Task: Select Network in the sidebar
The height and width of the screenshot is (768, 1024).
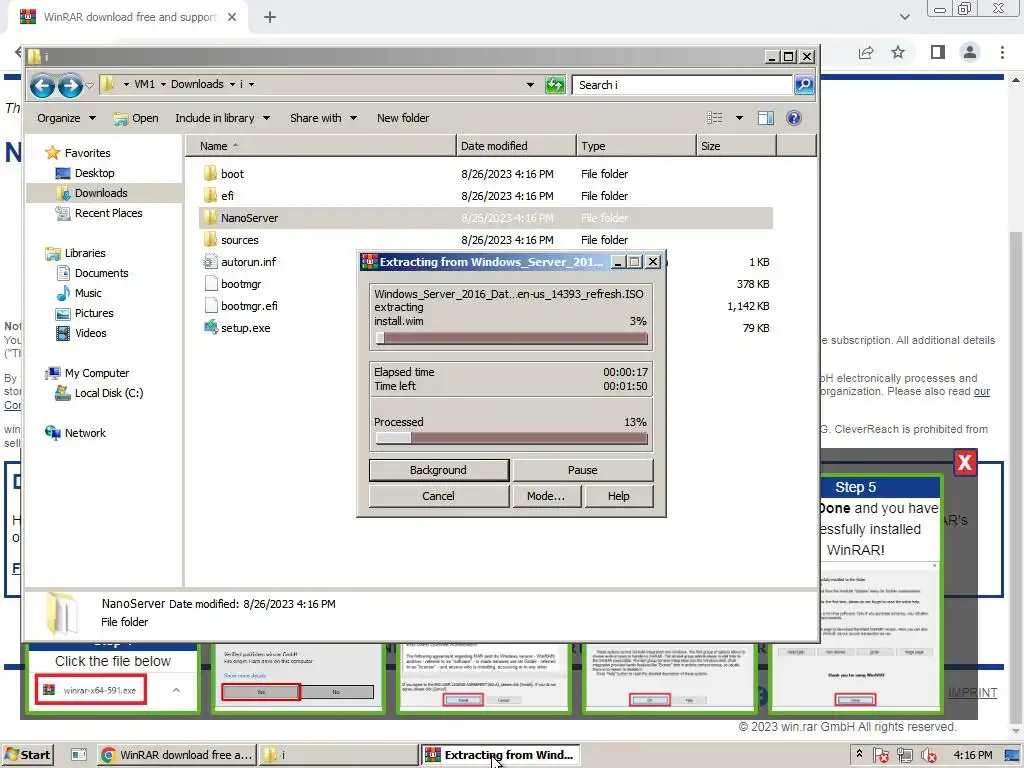Action: [x=75, y=433]
